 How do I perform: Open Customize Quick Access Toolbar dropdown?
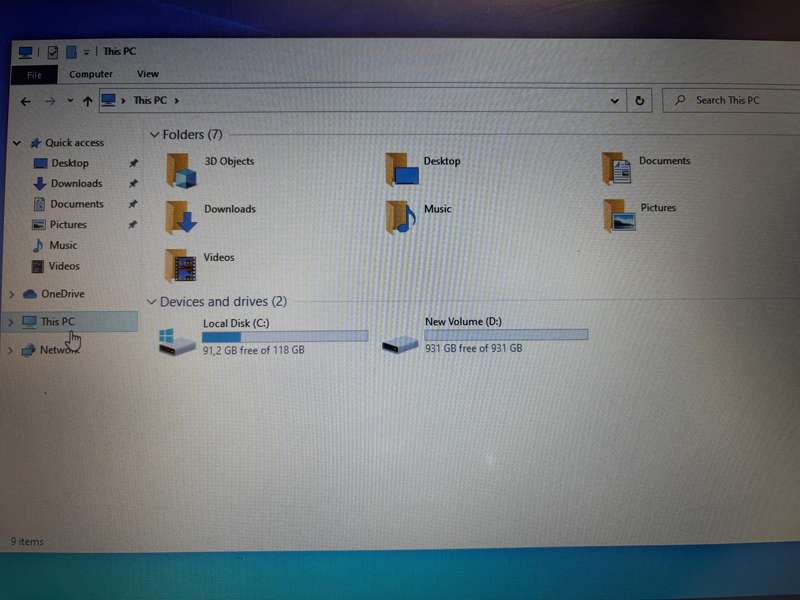tap(87, 52)
